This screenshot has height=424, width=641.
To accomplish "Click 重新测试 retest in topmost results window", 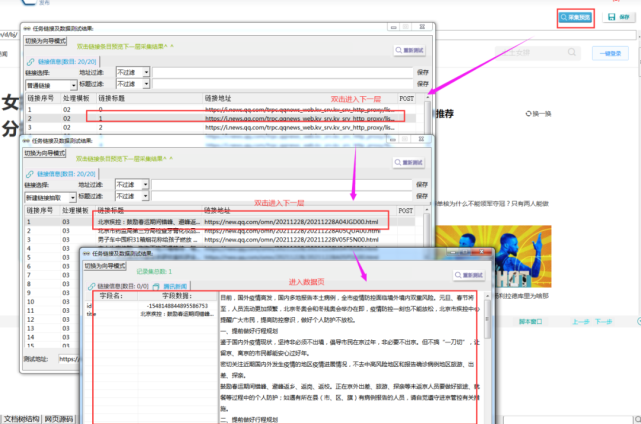I will click(x=410, y=50).
